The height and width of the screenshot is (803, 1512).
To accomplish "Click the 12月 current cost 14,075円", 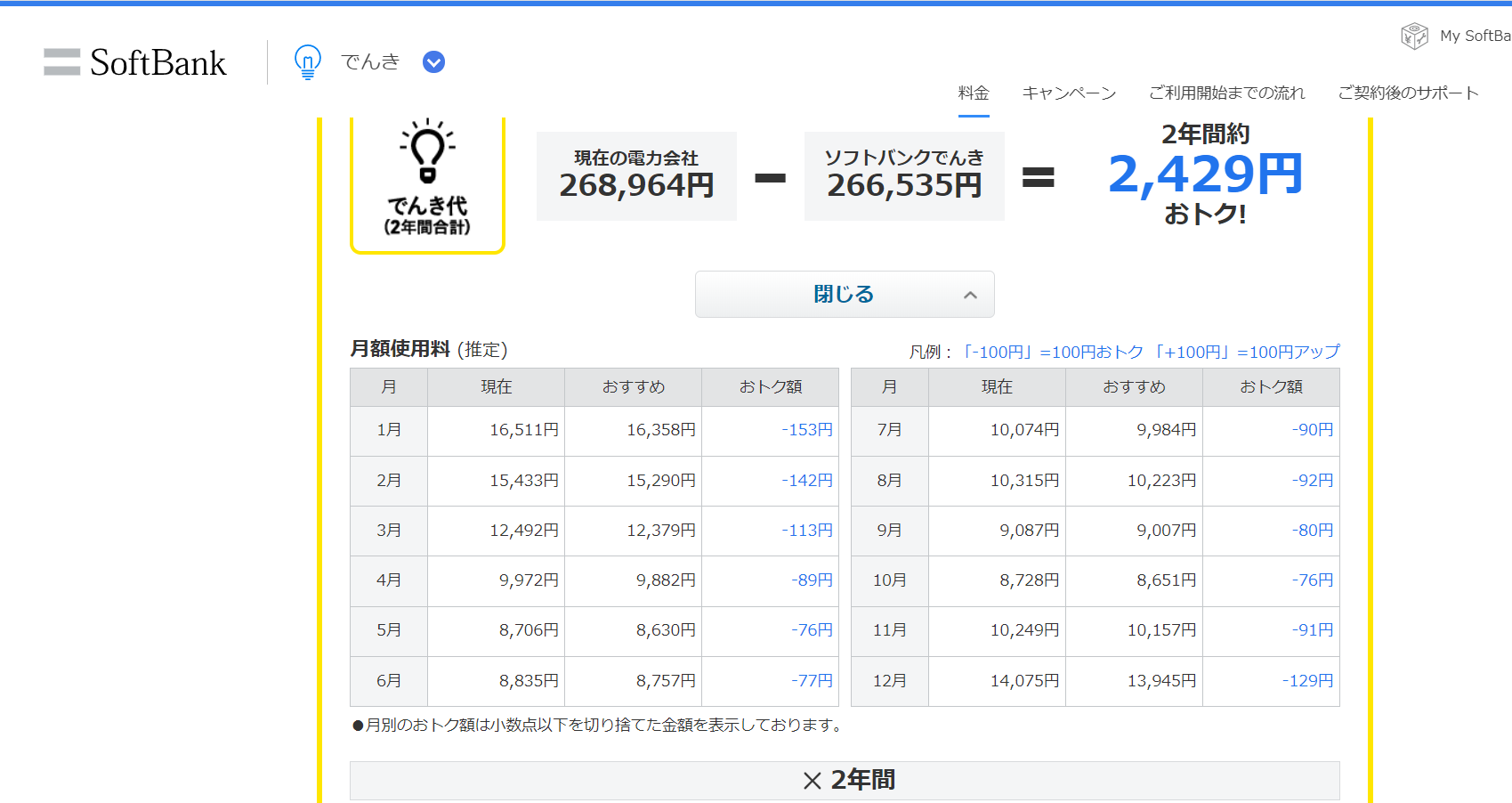I will click(x=997, y=681).
